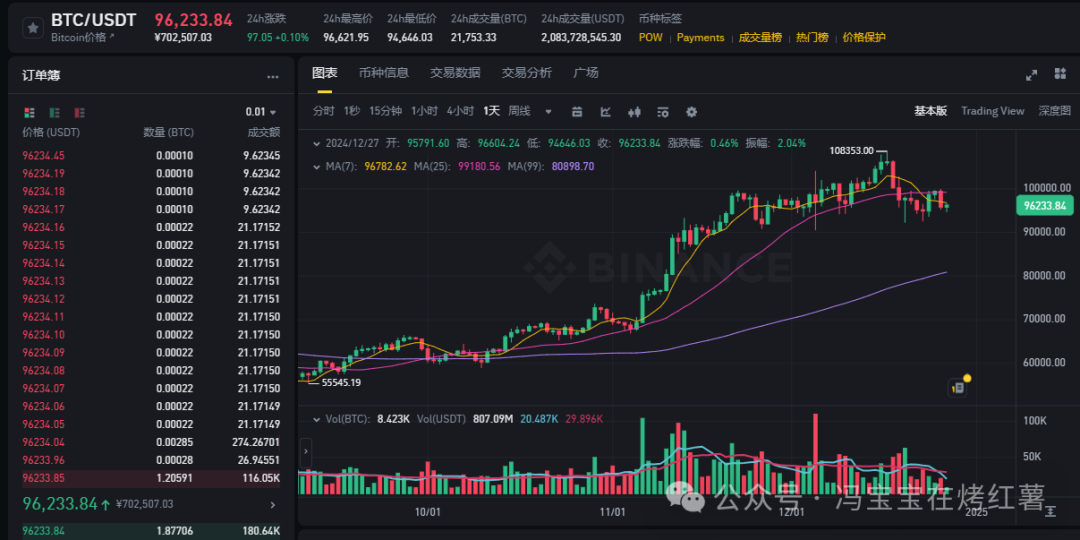Show bids only order book view
This screenshot has width=1080, height=540.
54,112
